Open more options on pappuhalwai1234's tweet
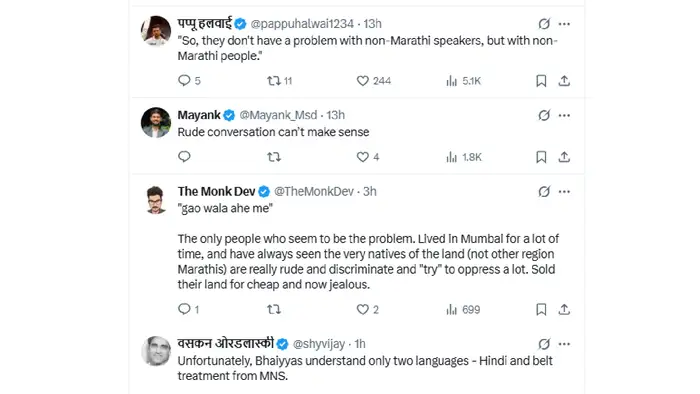The image size is (700, 394). (x=564, y=24)
